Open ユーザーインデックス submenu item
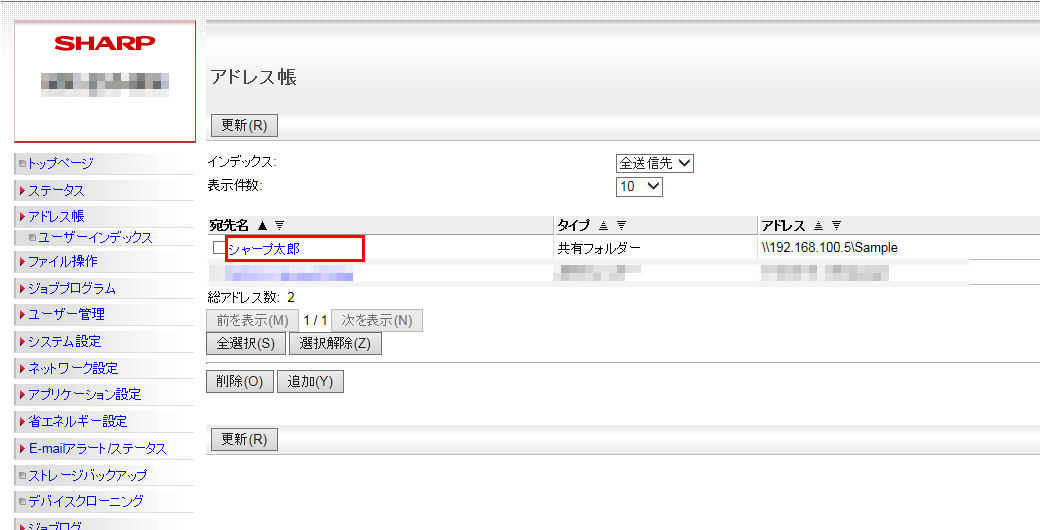This screenshot has width=1040, height=530. point(95,238)
